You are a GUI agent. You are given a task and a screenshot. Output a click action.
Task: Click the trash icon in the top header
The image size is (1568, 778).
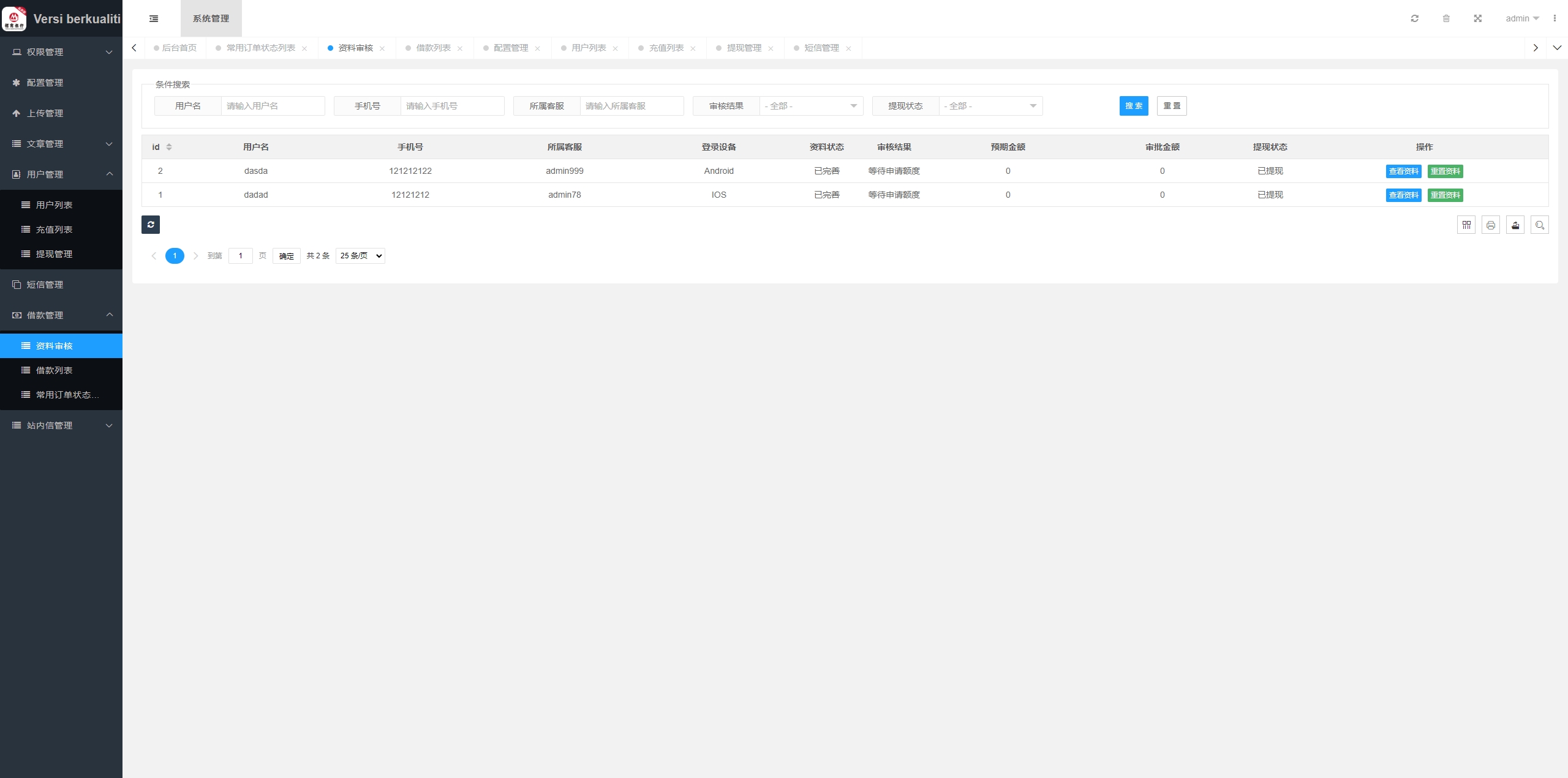pyautogui.click(x=1446, y=18)
